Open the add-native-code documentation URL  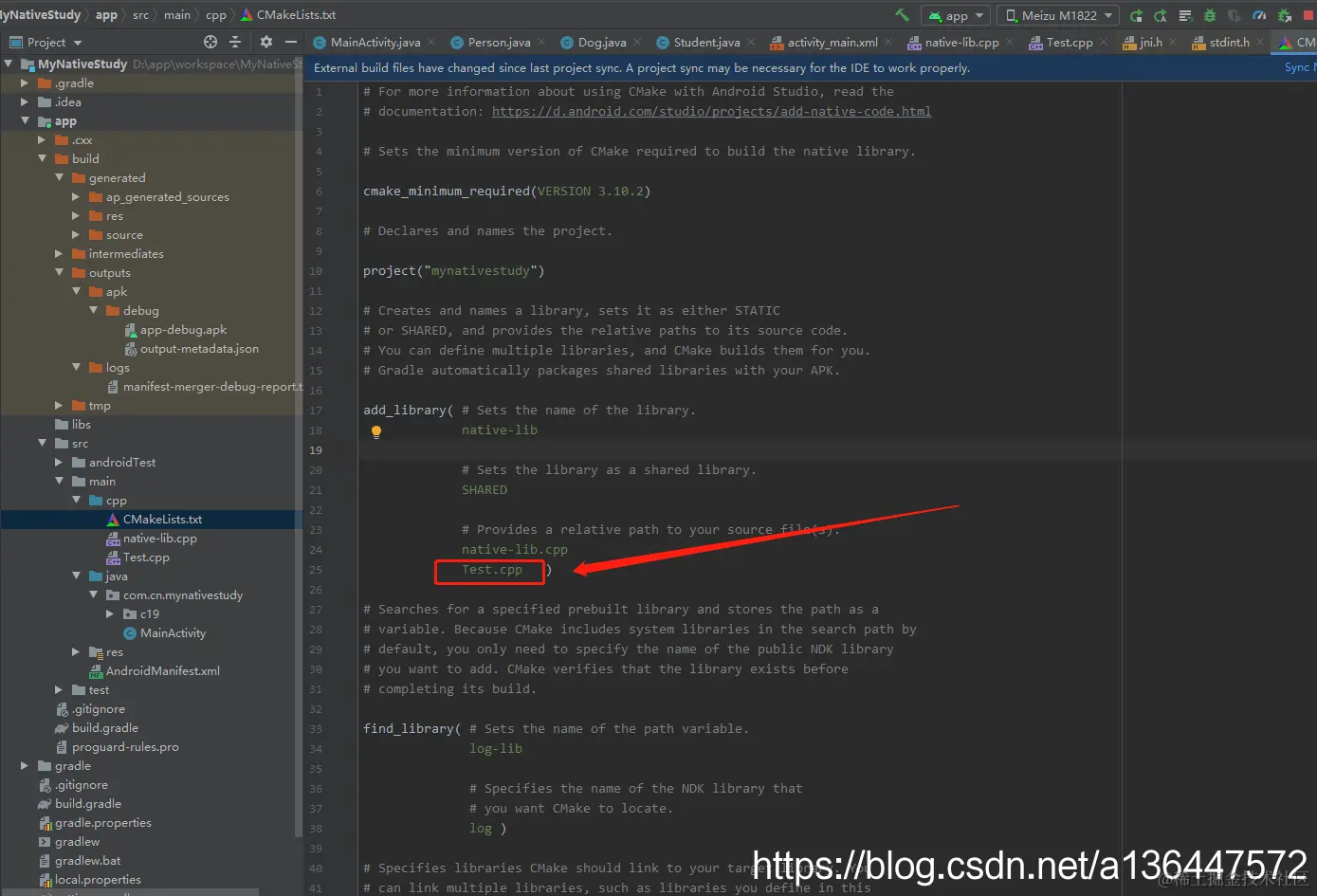point(711,111)
